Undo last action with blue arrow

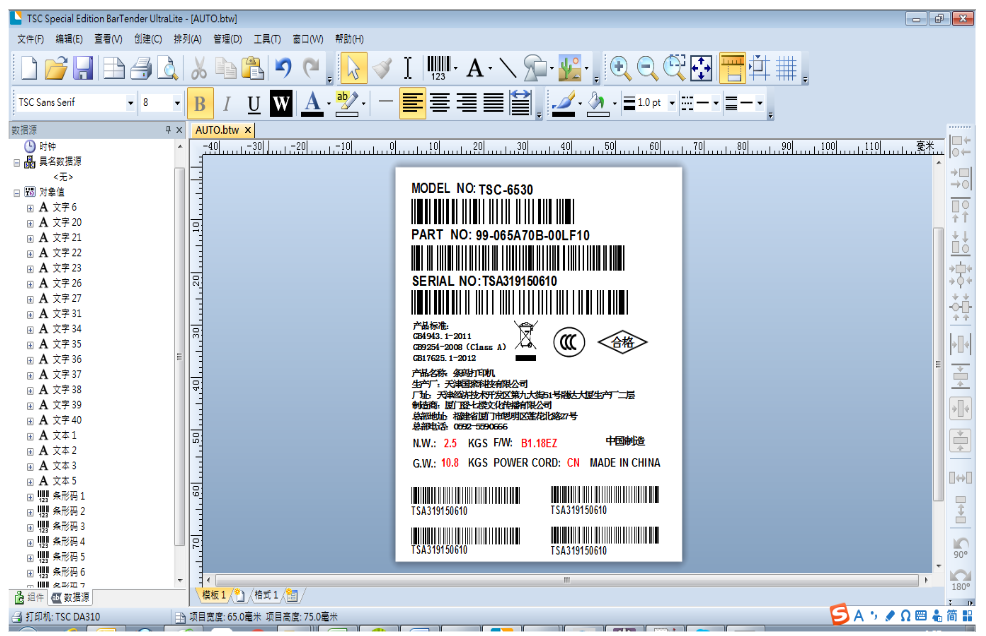tap(284, 68)
